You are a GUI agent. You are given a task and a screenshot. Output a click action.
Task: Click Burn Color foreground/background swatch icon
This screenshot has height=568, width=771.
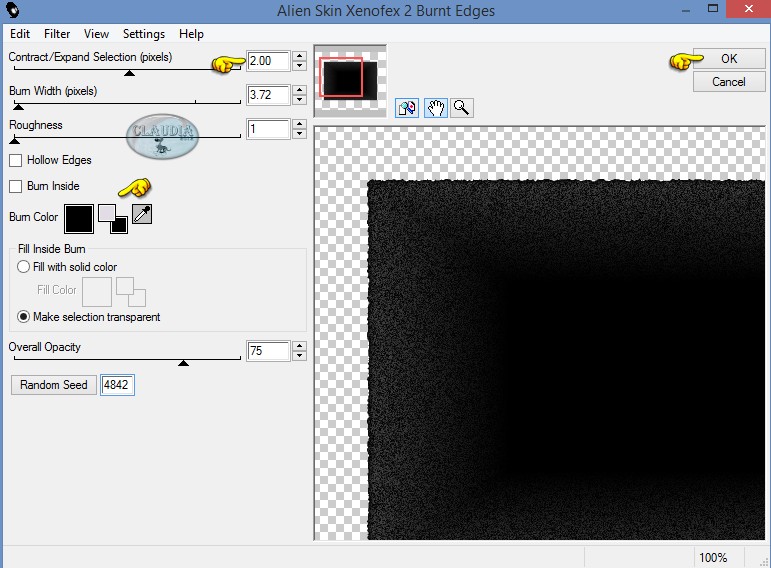[x=113, y=219]
